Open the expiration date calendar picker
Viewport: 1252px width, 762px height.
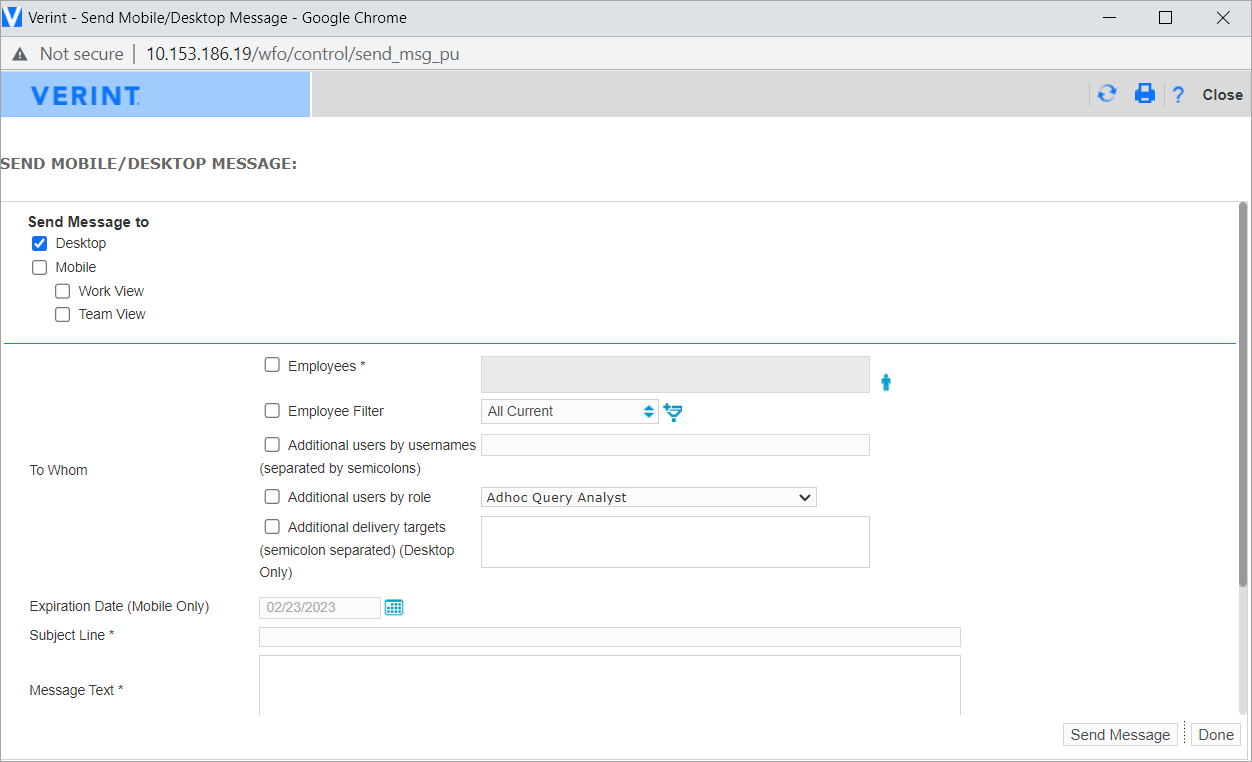point(394,607)
